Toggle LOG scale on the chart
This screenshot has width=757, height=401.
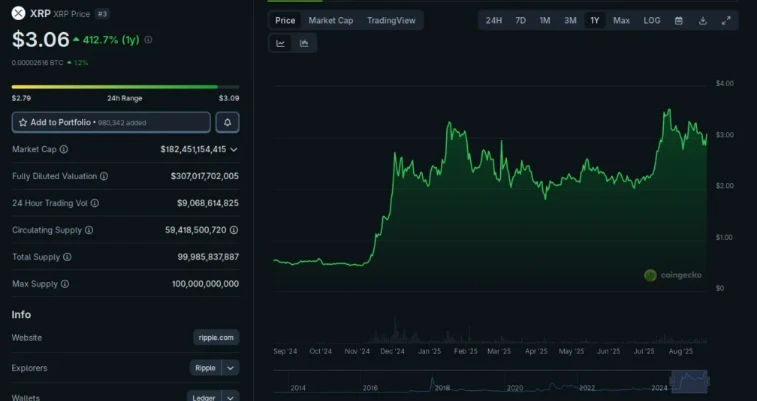[x=652, y=21]
